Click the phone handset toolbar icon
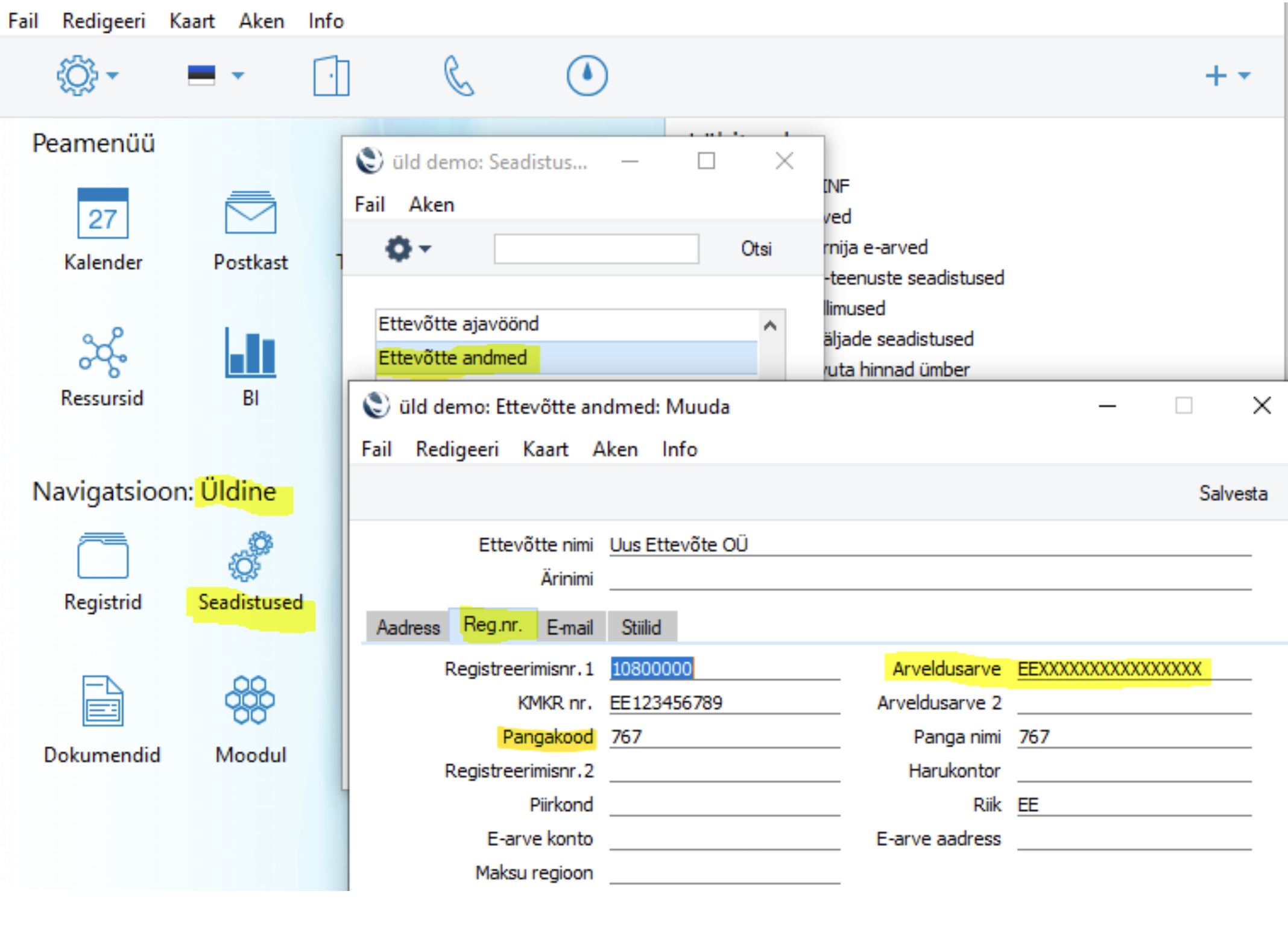The image size is (1288, 938). coord(459,76)
